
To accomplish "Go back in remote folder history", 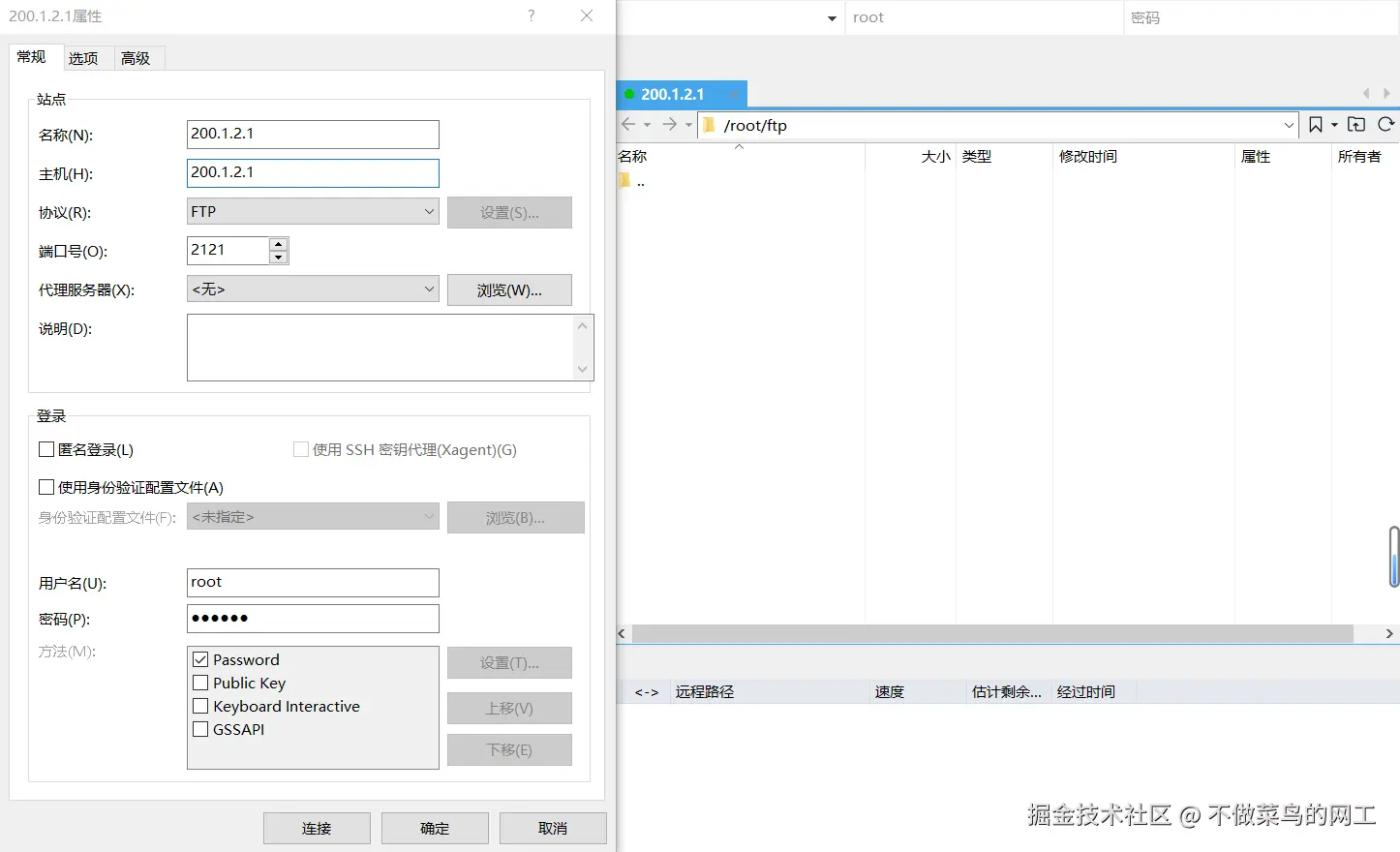I will [628, 125].
